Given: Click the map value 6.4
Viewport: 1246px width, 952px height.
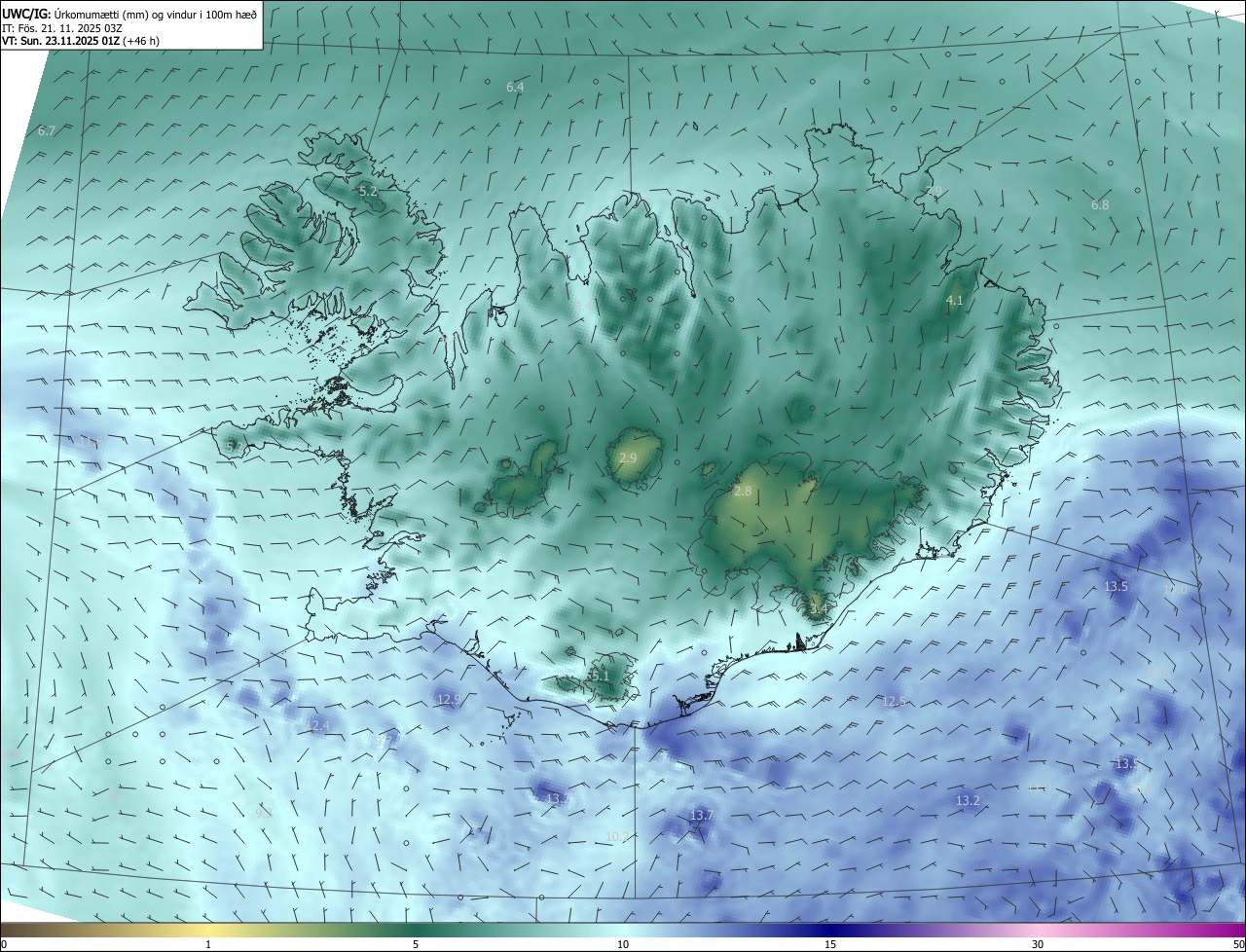Looking at the screenshot, I should click(x=515, y=88).
